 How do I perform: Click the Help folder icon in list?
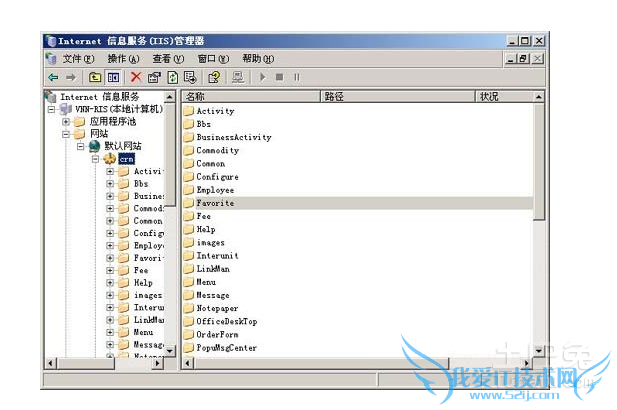[189, 229]
